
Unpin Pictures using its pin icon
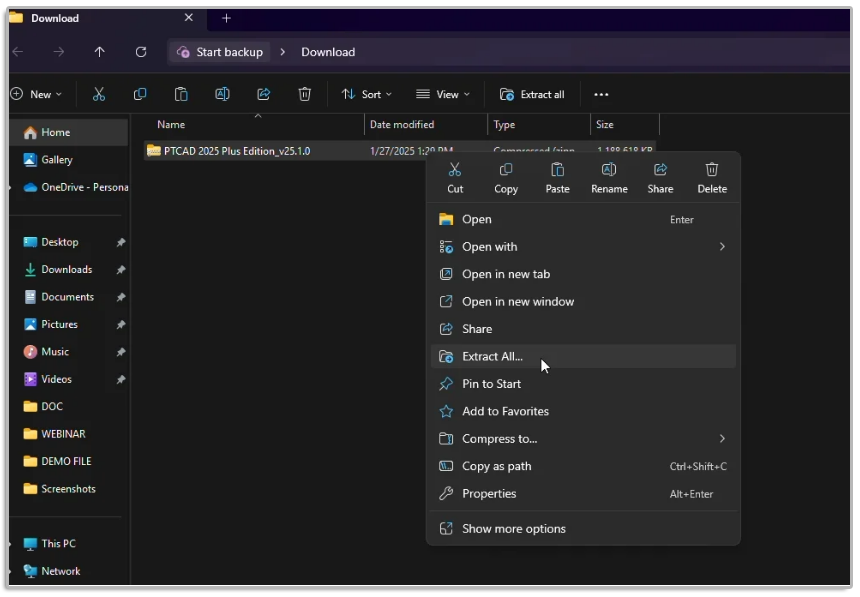(x=121, y=325)
